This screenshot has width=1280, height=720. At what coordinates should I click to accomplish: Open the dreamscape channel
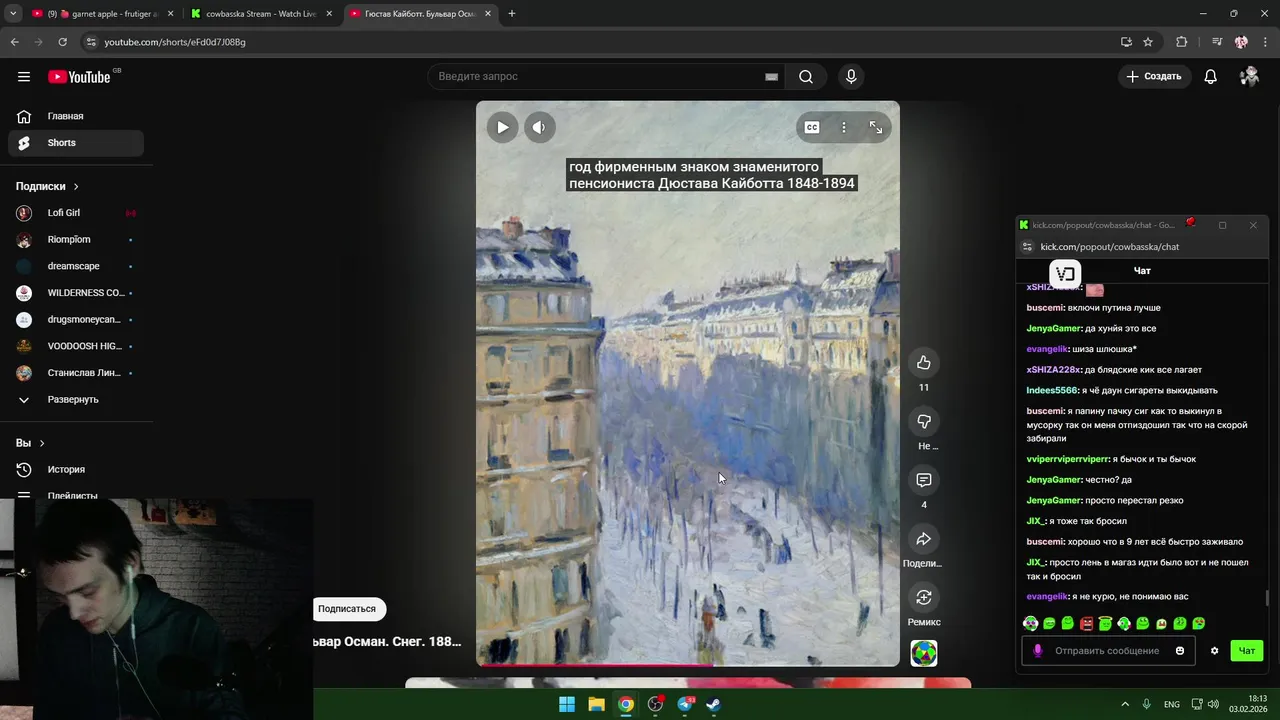coord(76,266)
